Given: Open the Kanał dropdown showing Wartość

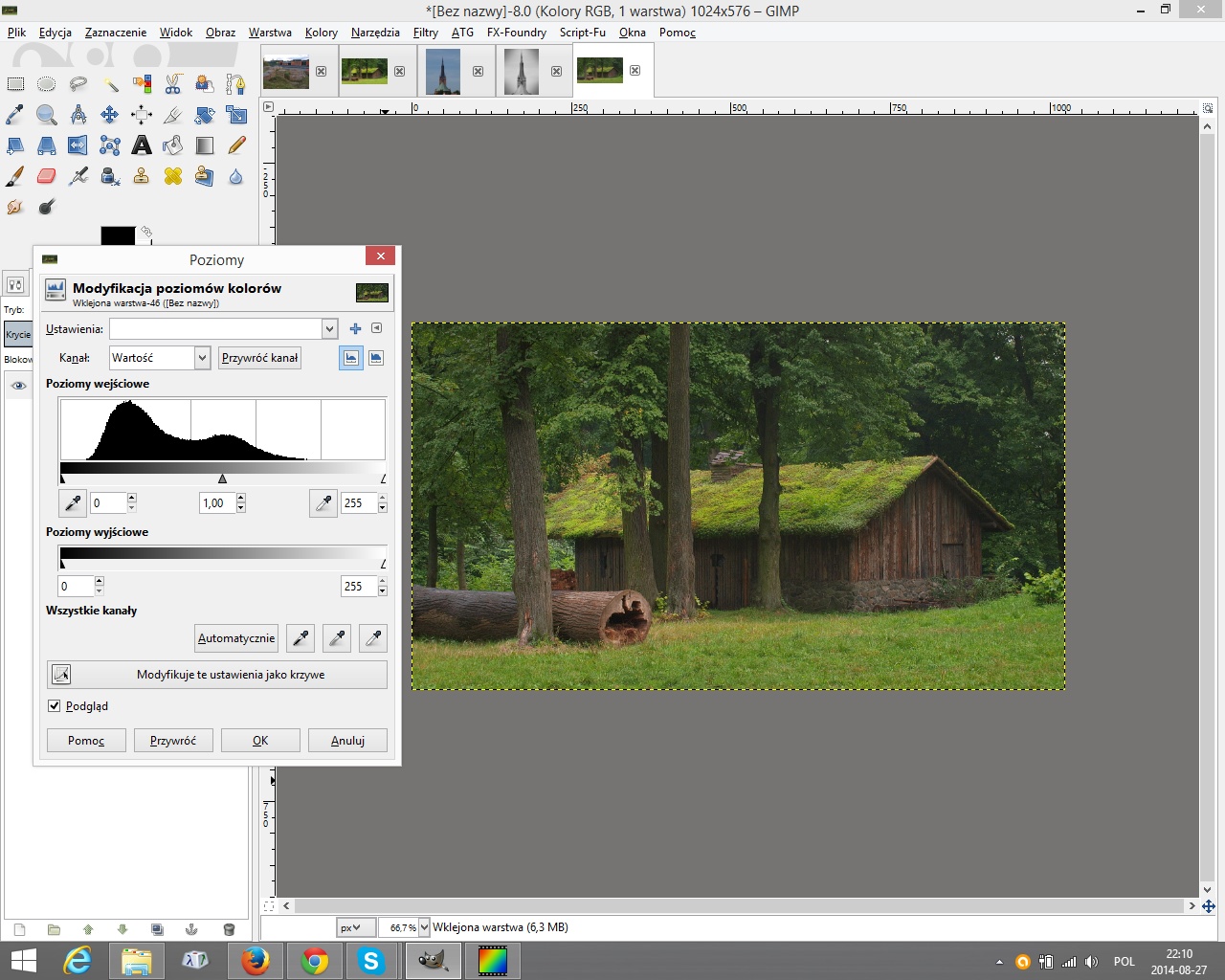Looking at the screenshot, I should pos(159,358).
